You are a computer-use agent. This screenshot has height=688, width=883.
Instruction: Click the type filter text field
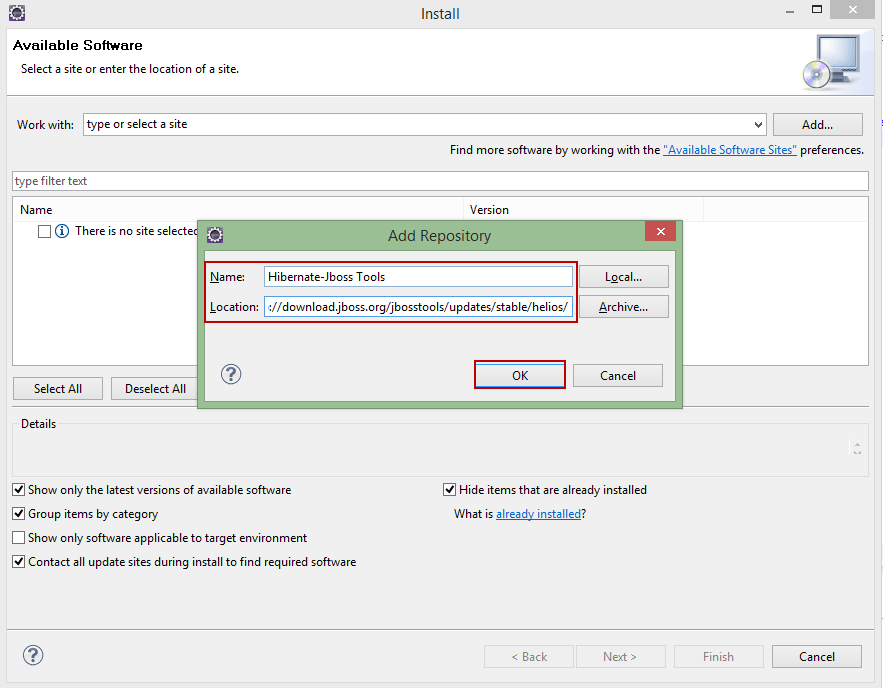pos(200,180)
